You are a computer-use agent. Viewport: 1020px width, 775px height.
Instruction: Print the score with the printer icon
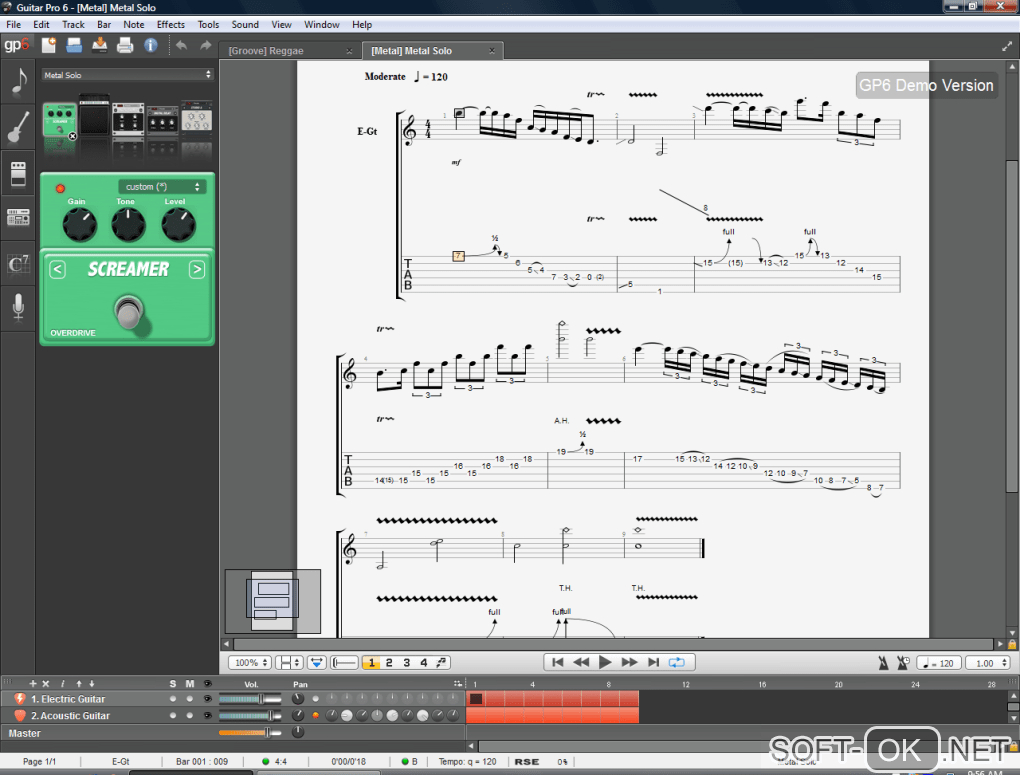(125, 45)
